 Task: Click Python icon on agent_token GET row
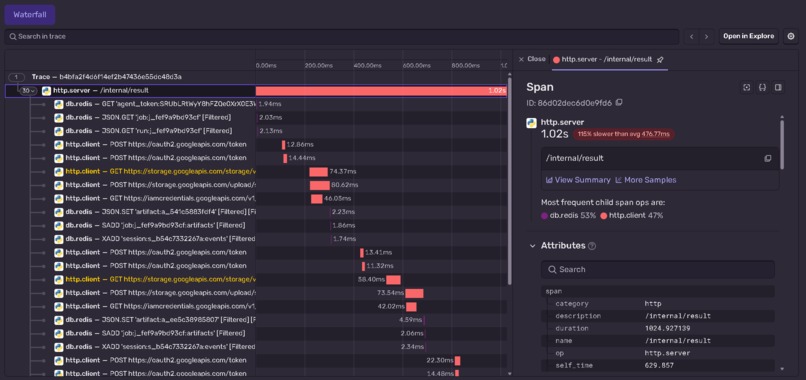tap(59, 104)
